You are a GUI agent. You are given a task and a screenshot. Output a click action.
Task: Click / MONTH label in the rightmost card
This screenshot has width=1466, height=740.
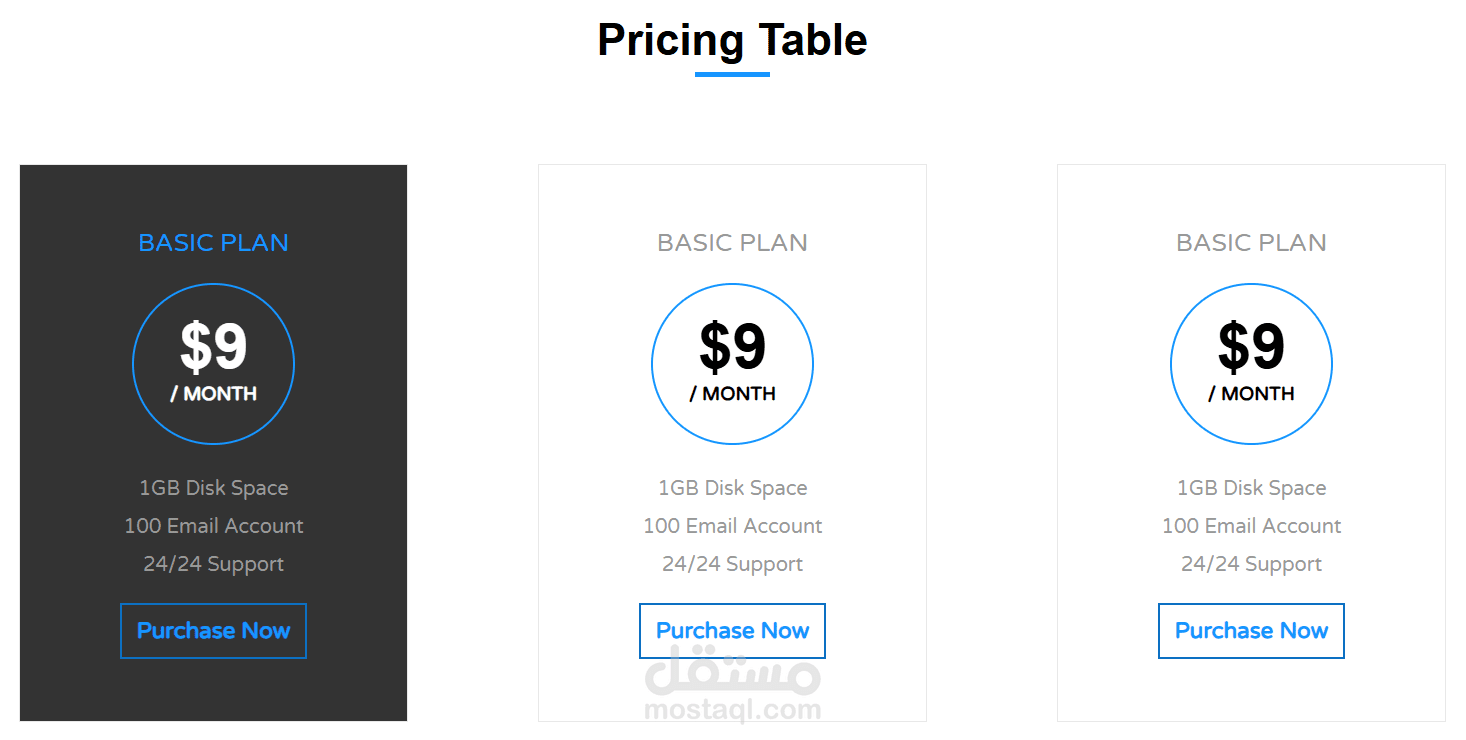(x=1251, y=394)
